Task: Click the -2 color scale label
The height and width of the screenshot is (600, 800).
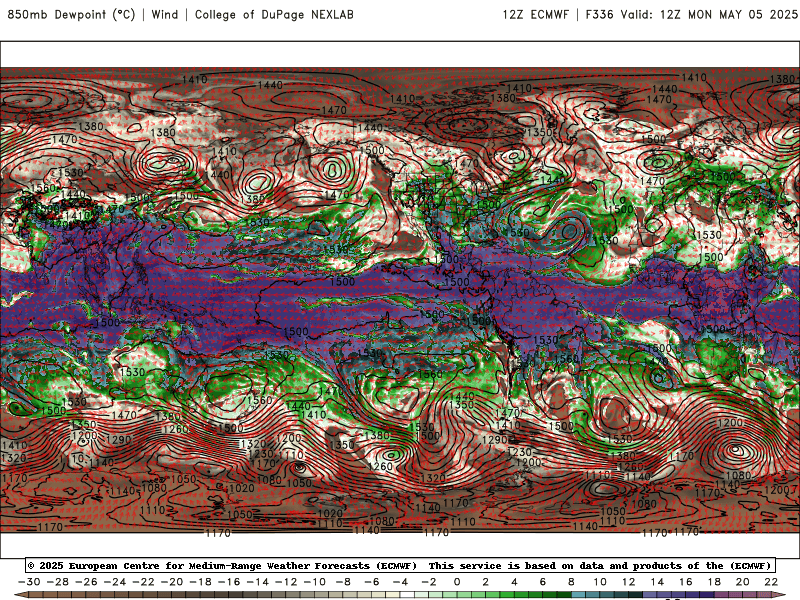Action: tap(429, 582)
